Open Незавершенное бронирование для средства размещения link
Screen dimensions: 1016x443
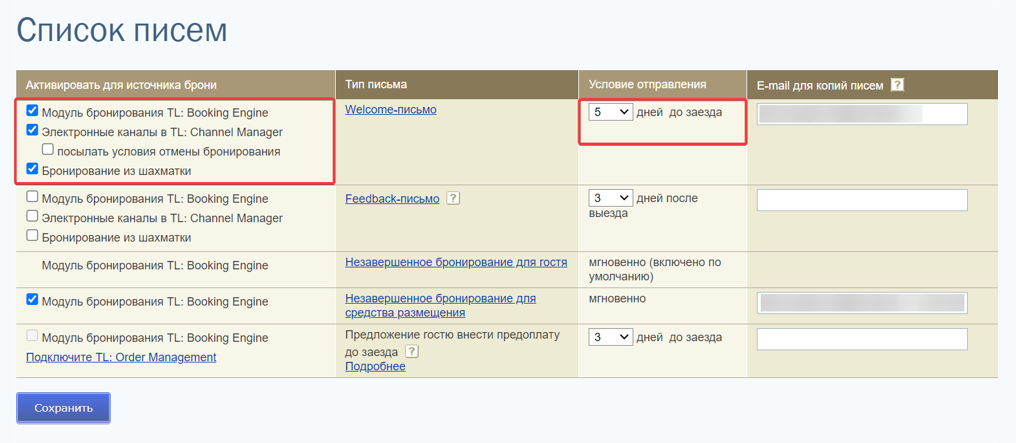[441, 306]
